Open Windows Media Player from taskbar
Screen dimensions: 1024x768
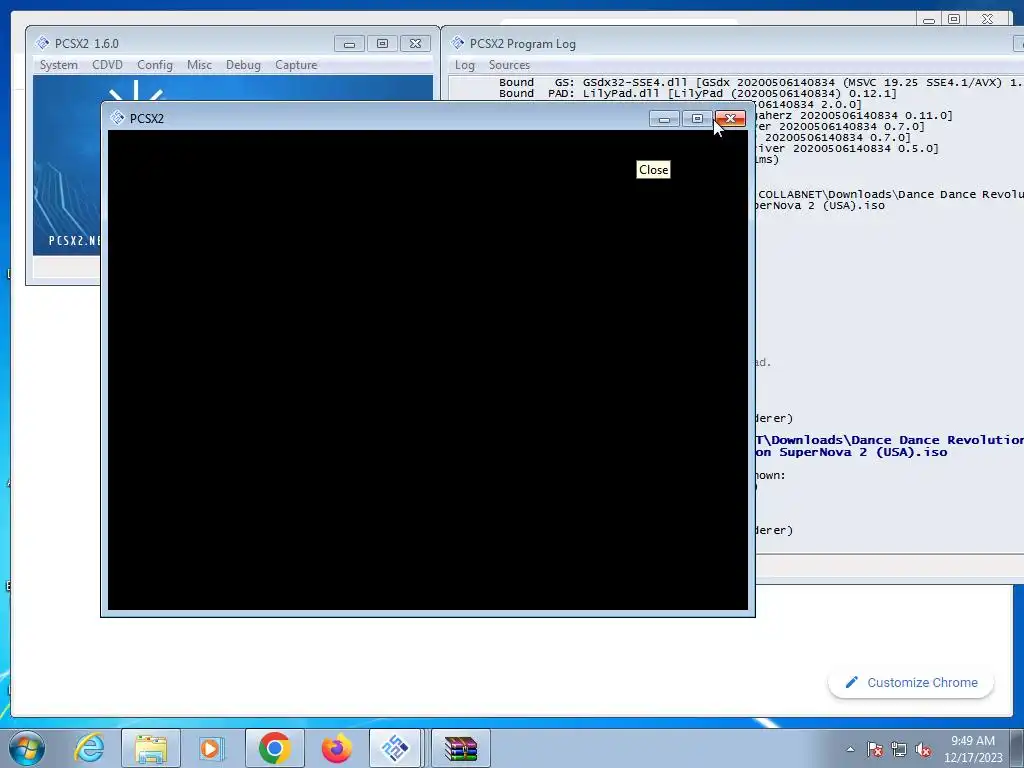[211, 748]
